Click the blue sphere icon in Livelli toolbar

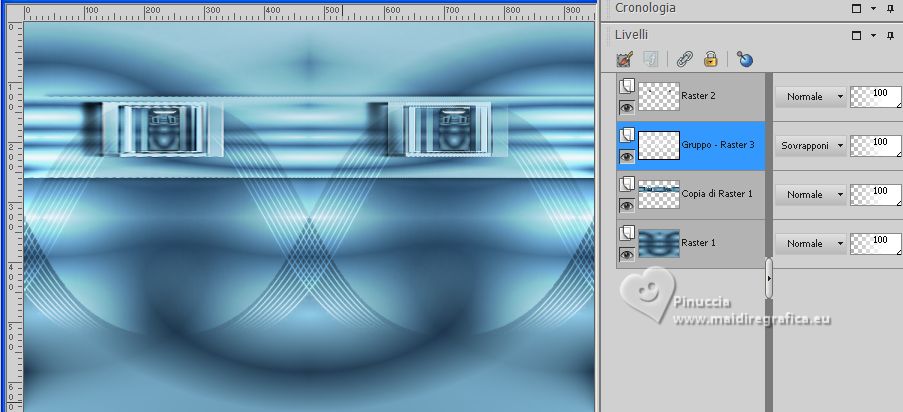pos(745,59)
